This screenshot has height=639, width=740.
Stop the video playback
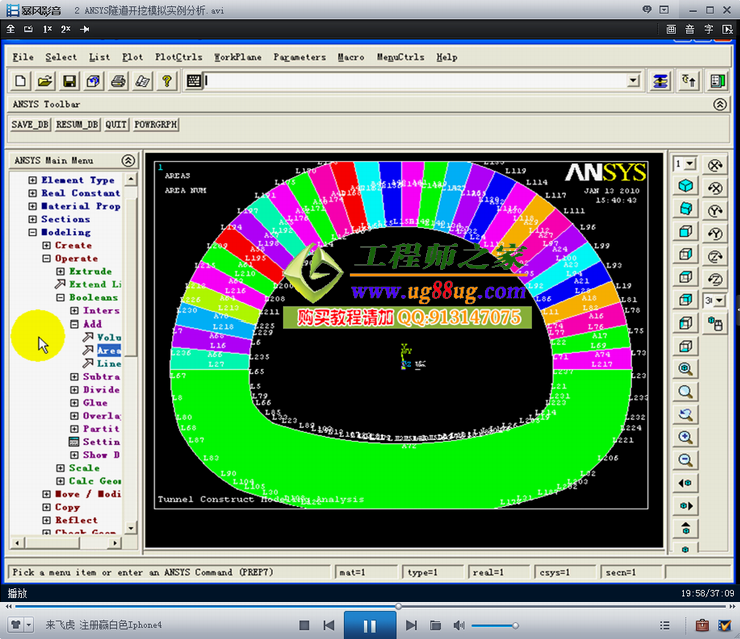(x=304, y=625)
